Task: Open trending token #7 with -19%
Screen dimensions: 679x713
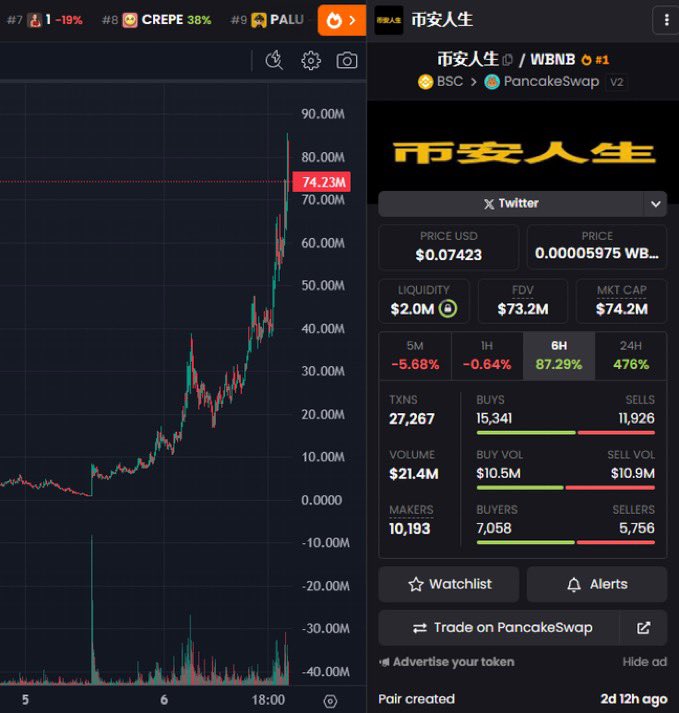Action: [x=45, y=20]
